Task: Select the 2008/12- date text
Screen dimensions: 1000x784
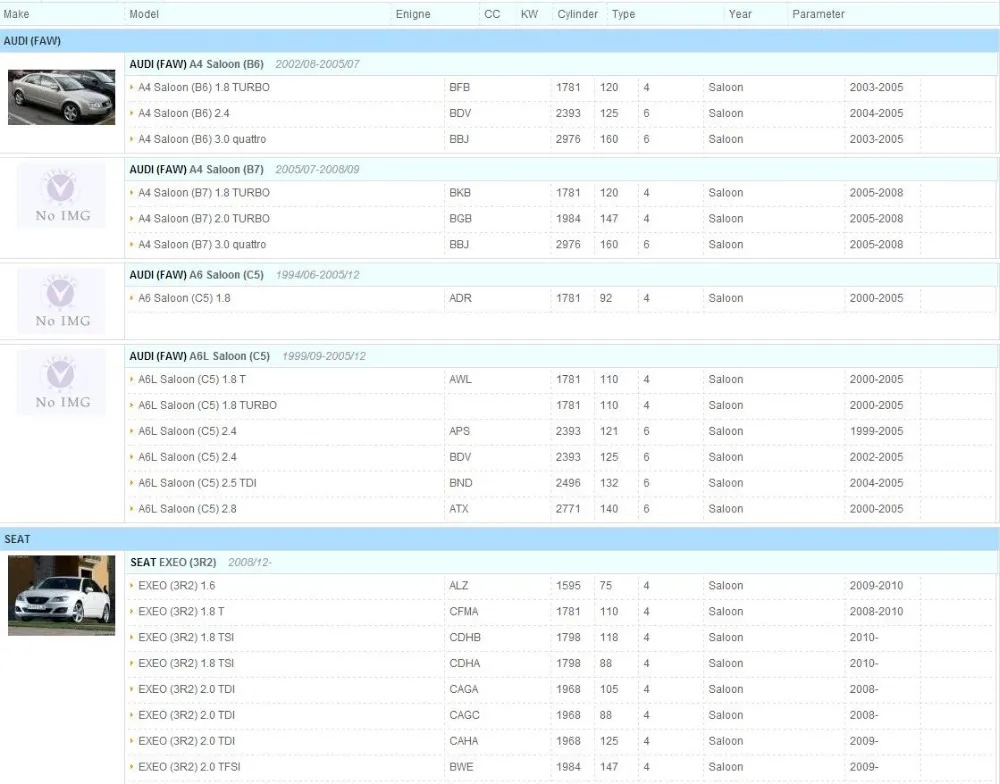Action: tap(250, 562)
